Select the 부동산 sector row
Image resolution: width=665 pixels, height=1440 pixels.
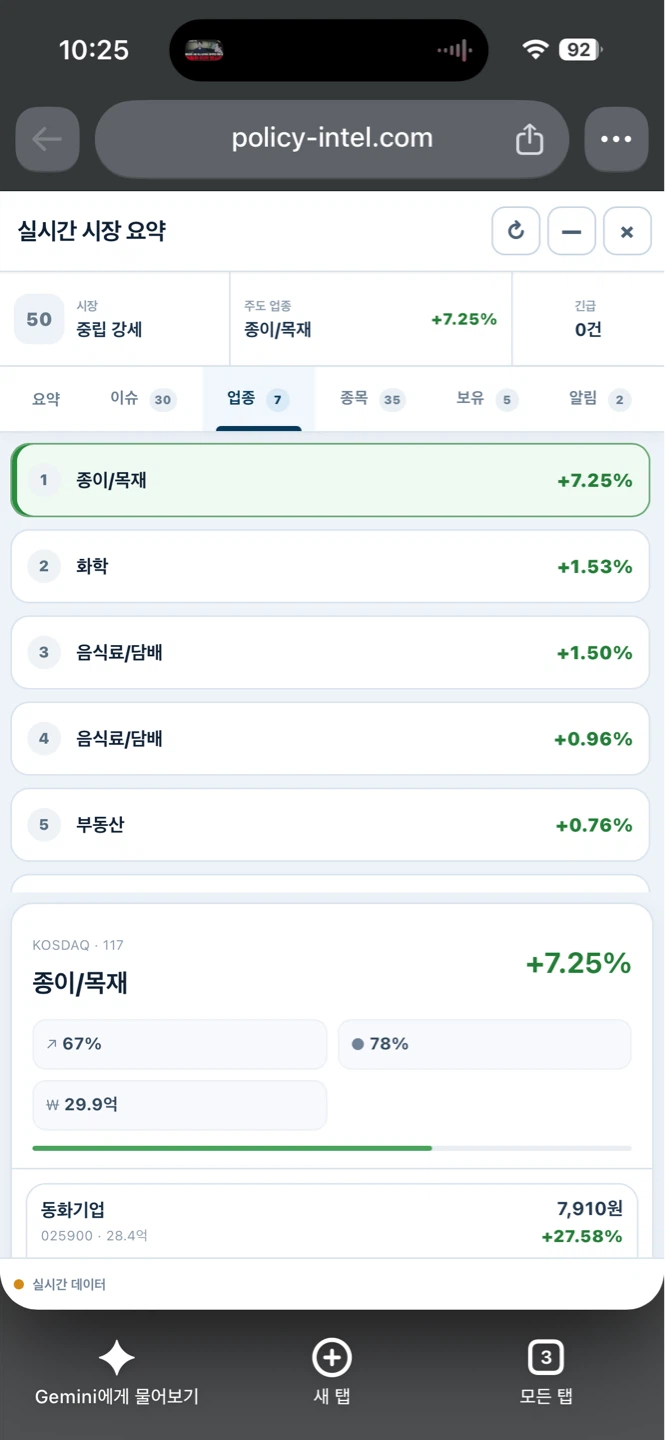point(330,825)
